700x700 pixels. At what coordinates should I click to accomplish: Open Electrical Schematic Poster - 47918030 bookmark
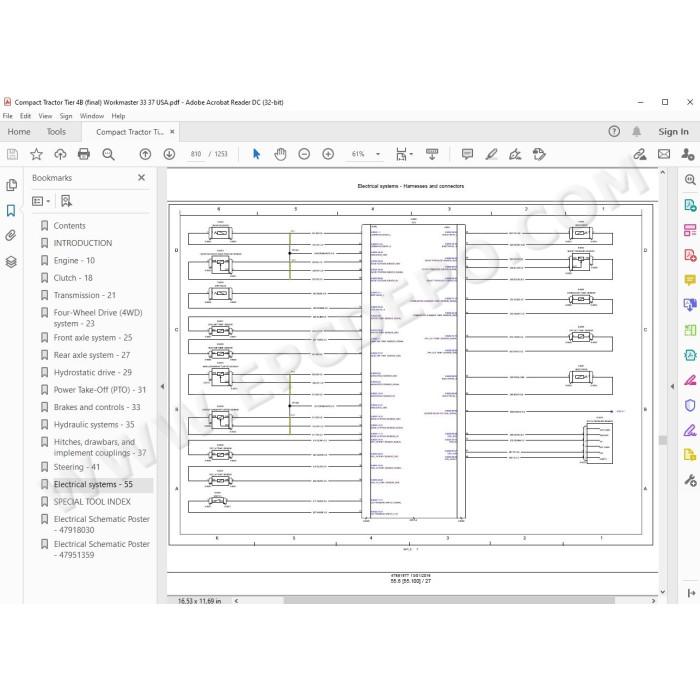pyautogui.click(x=101, y=525)
